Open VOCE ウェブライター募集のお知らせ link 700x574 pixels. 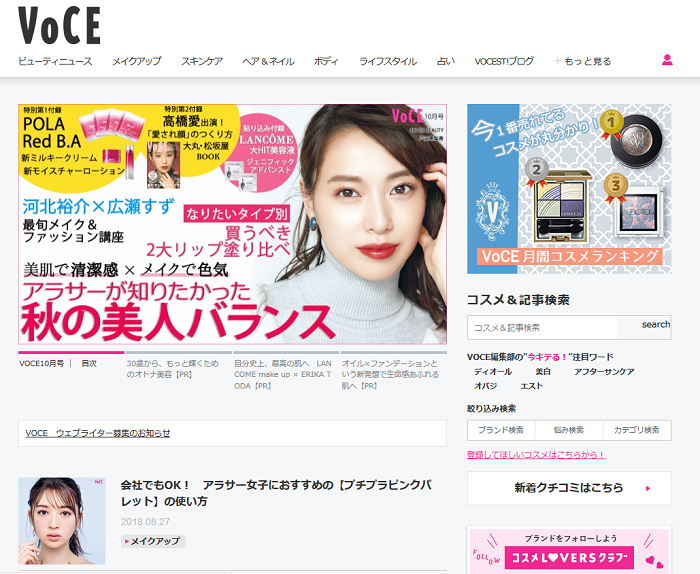(x=98, y=433)
